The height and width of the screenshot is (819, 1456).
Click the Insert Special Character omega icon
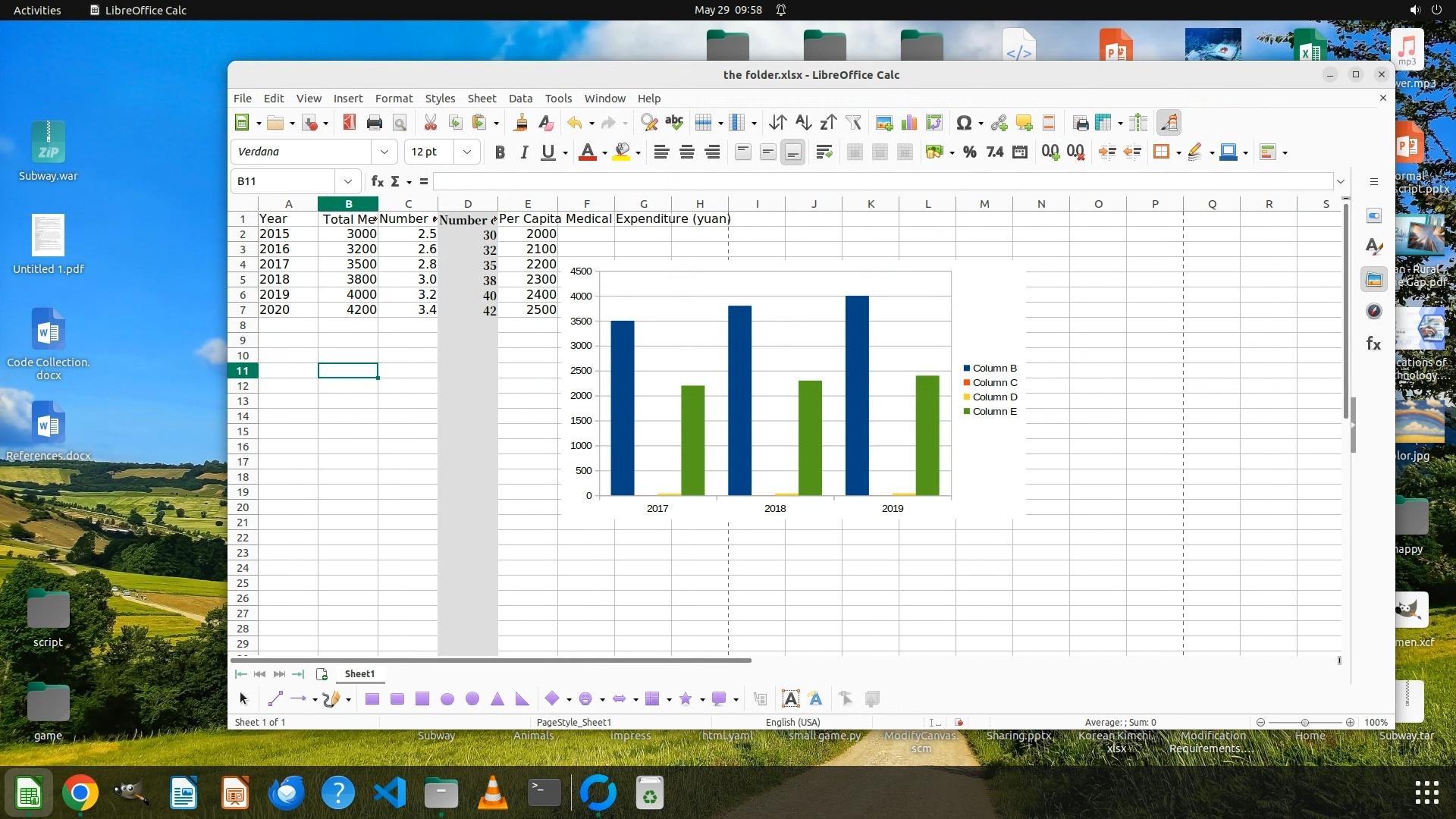click(963, 123)
